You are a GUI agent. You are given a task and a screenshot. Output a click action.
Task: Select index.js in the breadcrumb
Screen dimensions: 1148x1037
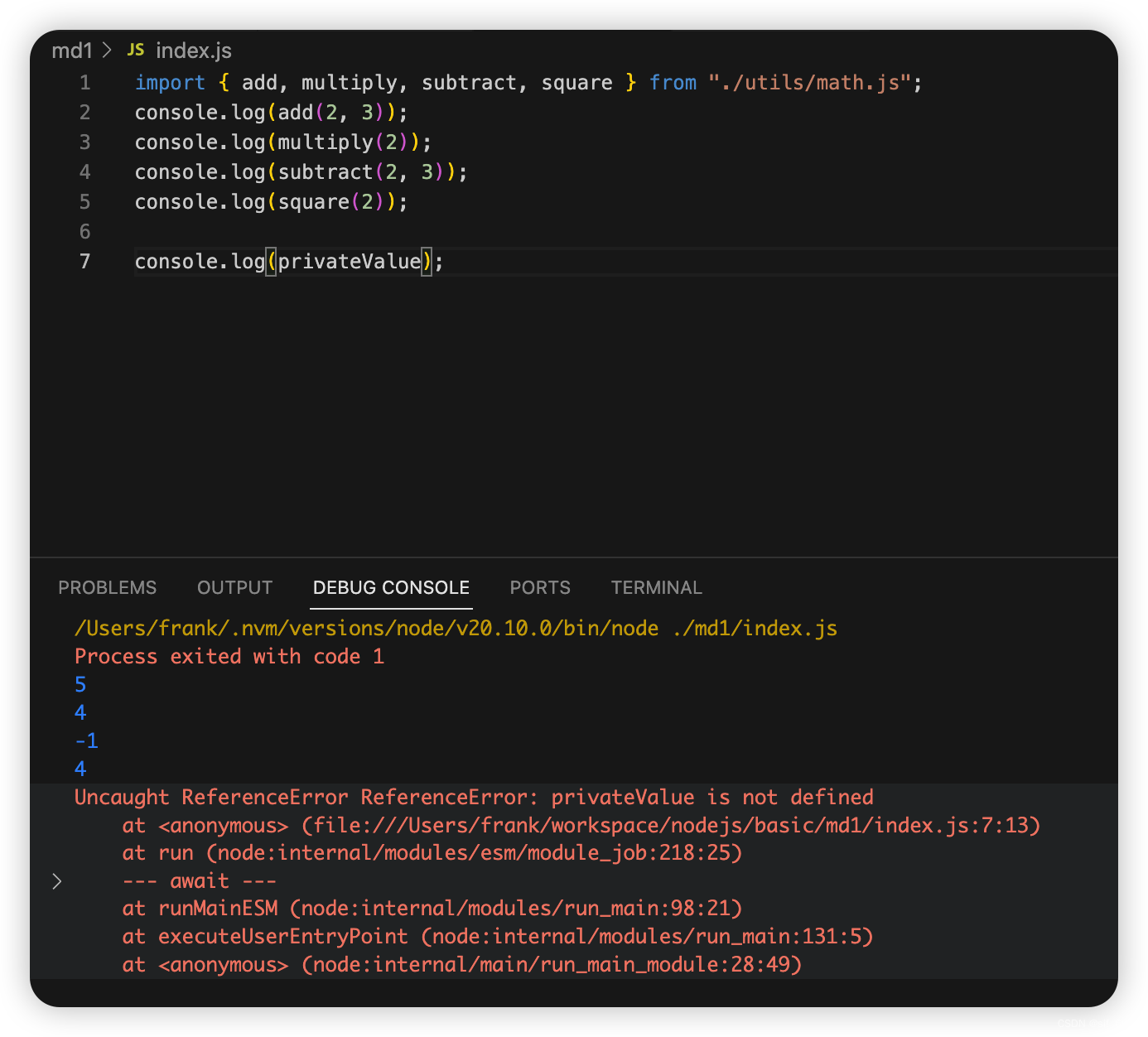[194, 51]
